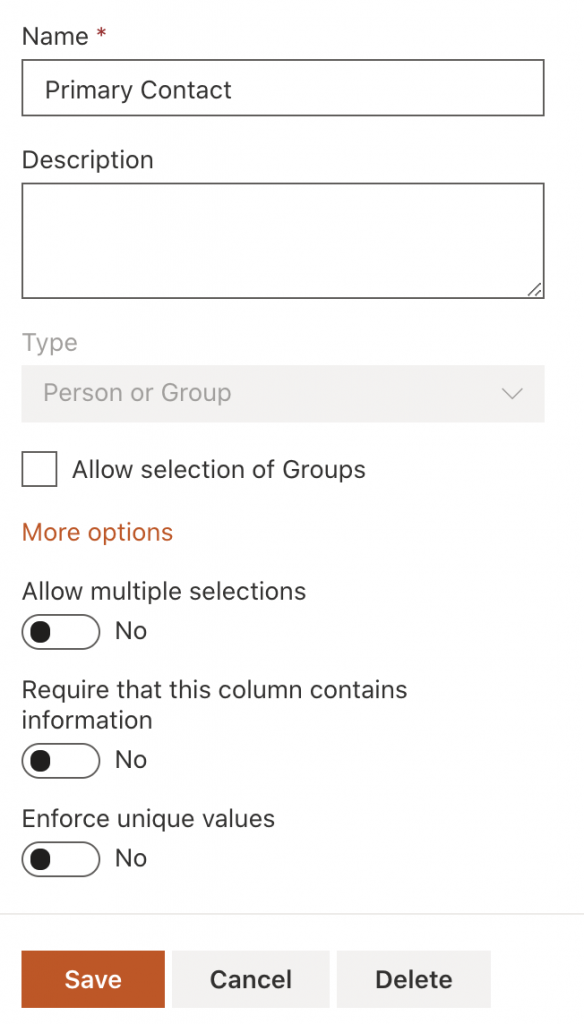Click the Description text area
Screen dimensions: 584x1024
tap(283, 240)
